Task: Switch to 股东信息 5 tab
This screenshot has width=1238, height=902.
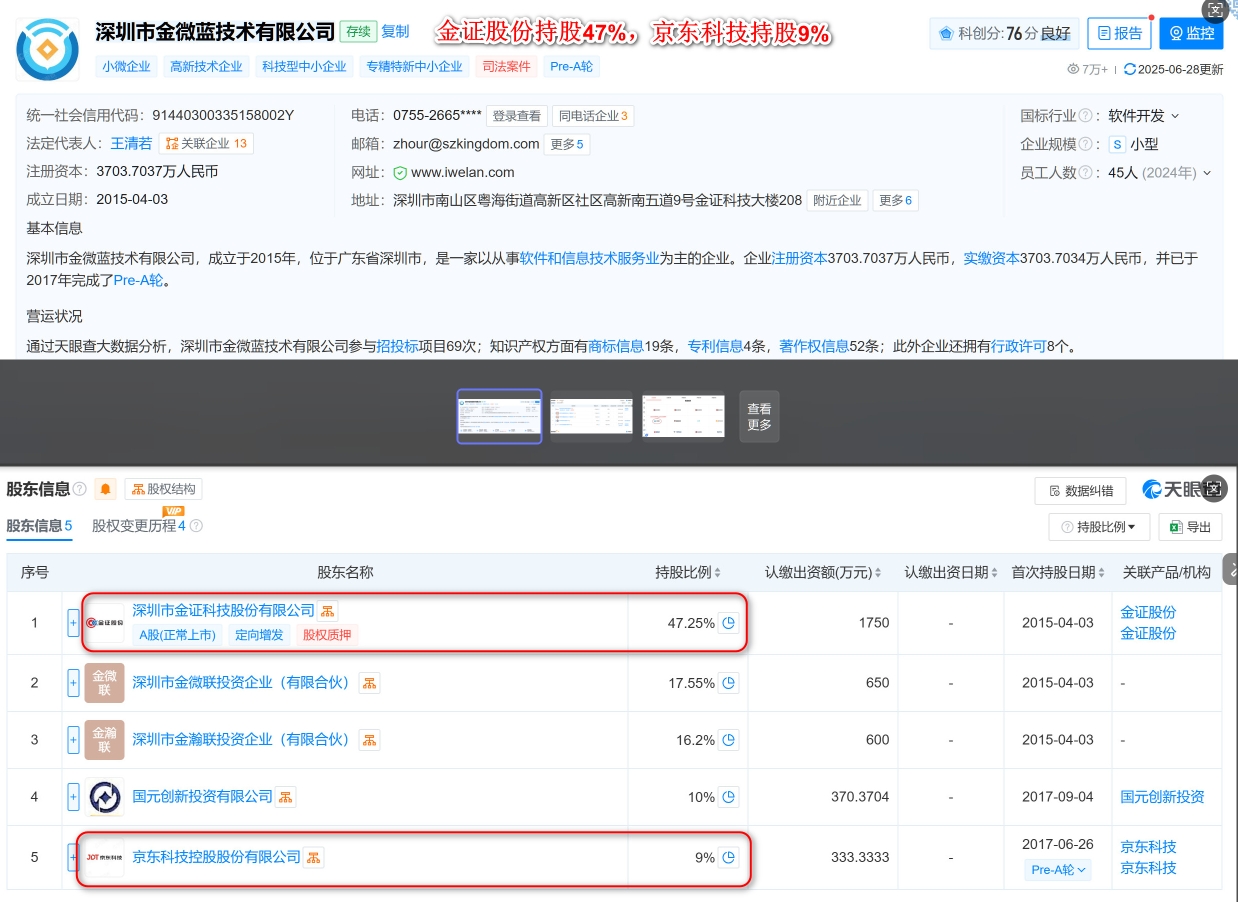Action: 39,526
